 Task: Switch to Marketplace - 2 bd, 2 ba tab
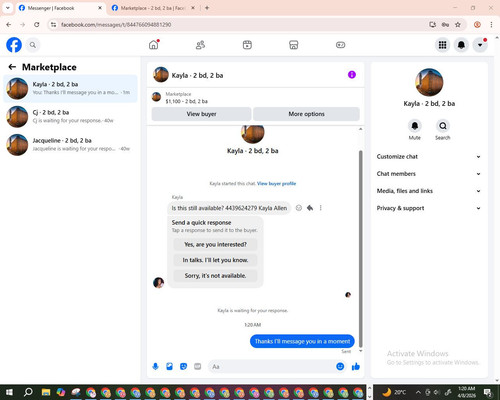(x=153, y=8)
